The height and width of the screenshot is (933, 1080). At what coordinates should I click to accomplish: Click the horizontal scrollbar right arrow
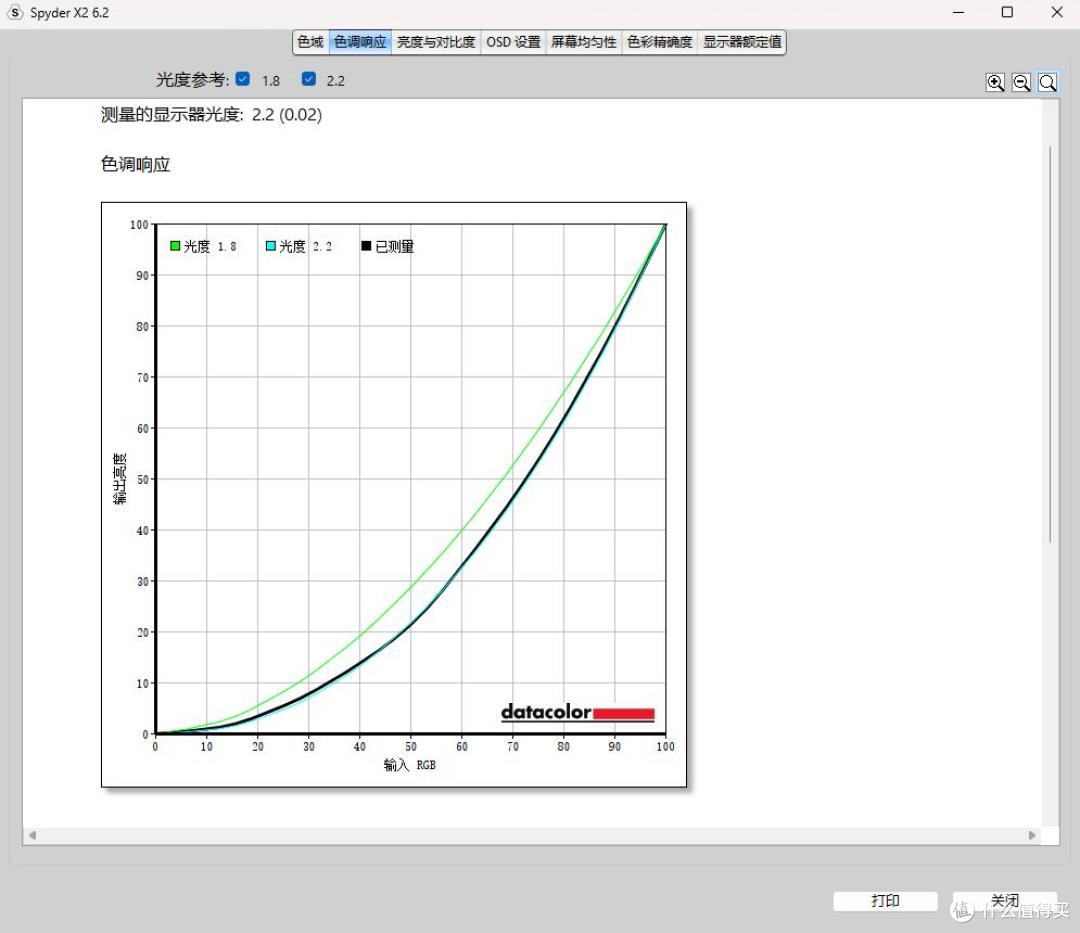click(x=1032, y=835)
